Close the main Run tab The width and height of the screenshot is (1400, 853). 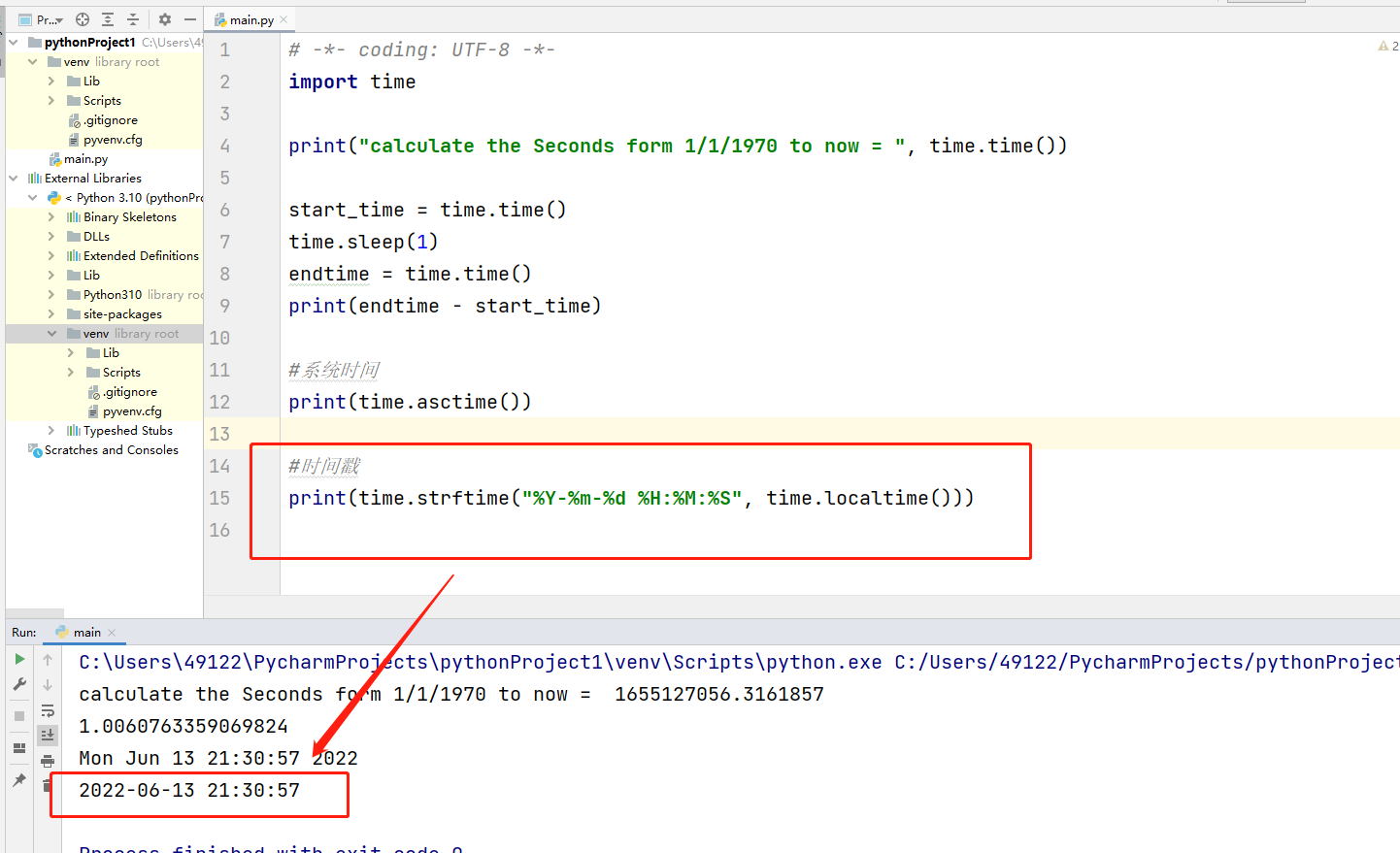112,633
